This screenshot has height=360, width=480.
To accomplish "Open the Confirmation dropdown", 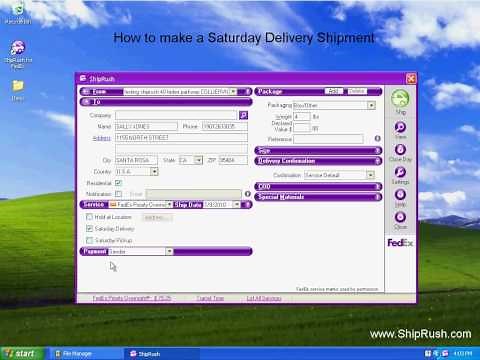I will [x=370, y=175].
